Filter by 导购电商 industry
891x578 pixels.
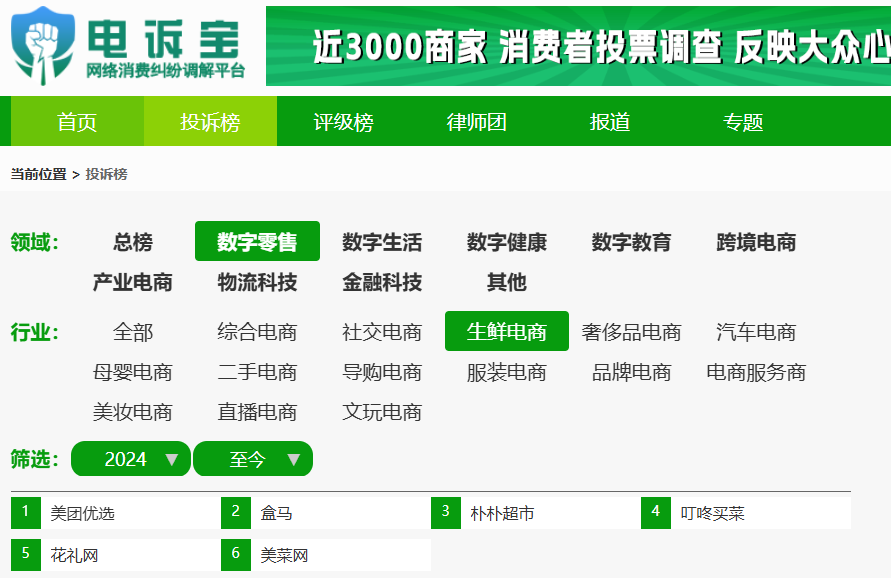tap(382, 372)
